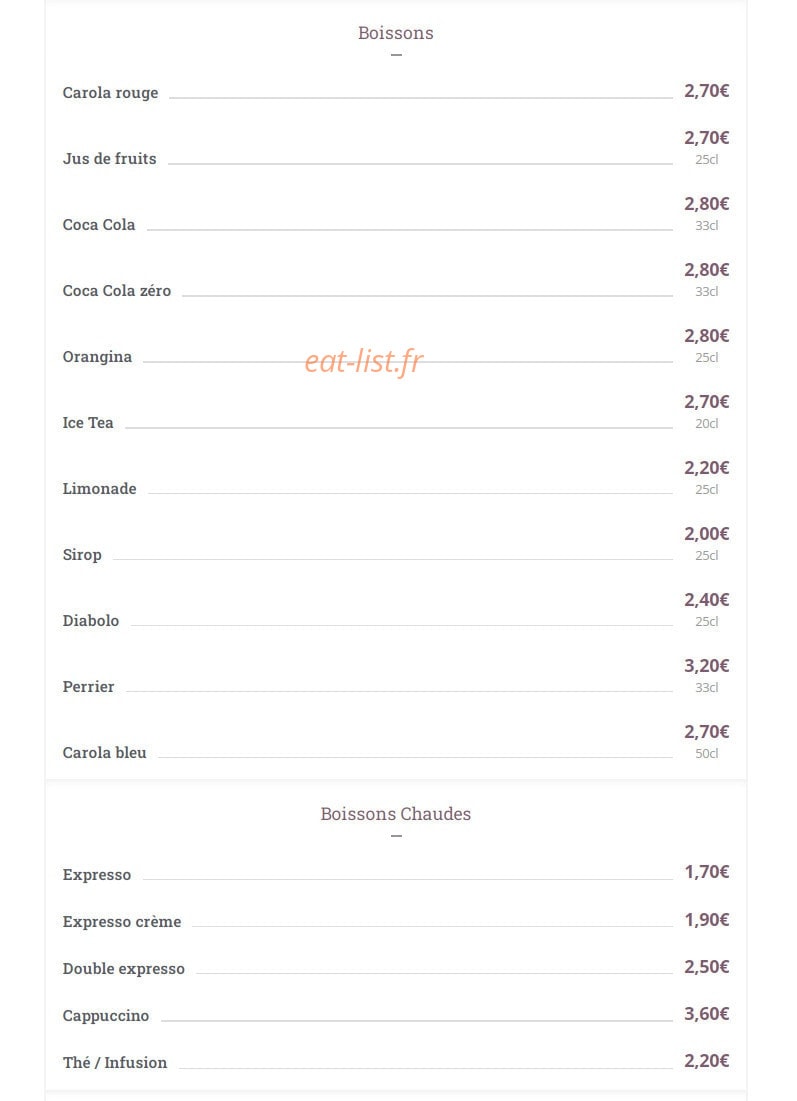Click the Jus de fruits item
797x1101 pixels.
(110, 159)
